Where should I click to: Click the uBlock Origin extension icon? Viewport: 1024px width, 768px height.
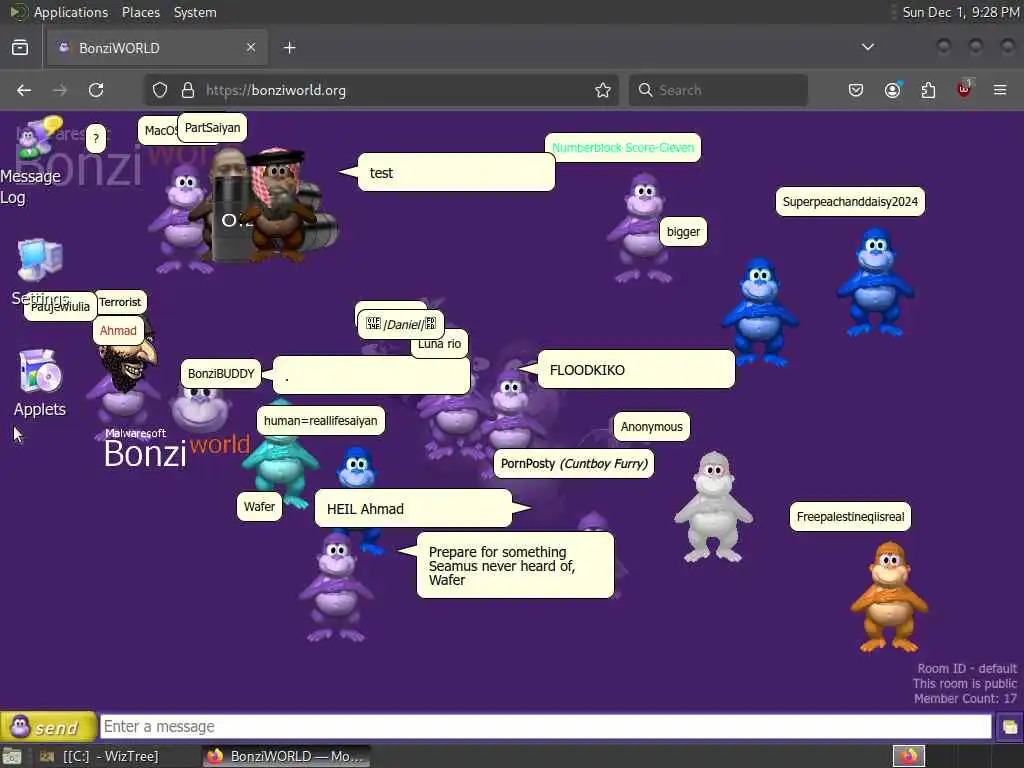(x=965, y=89)
